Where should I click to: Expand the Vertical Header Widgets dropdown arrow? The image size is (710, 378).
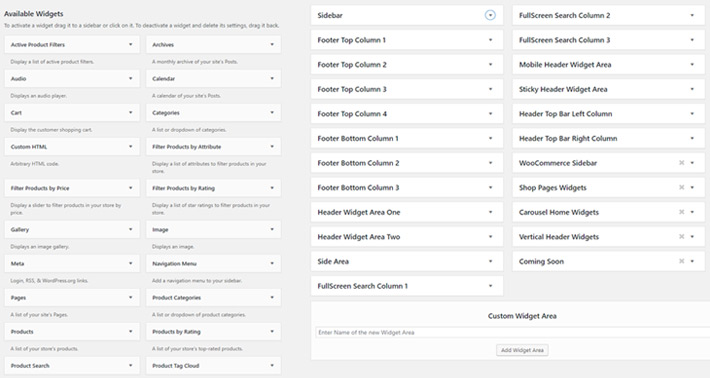coord(692,236)
